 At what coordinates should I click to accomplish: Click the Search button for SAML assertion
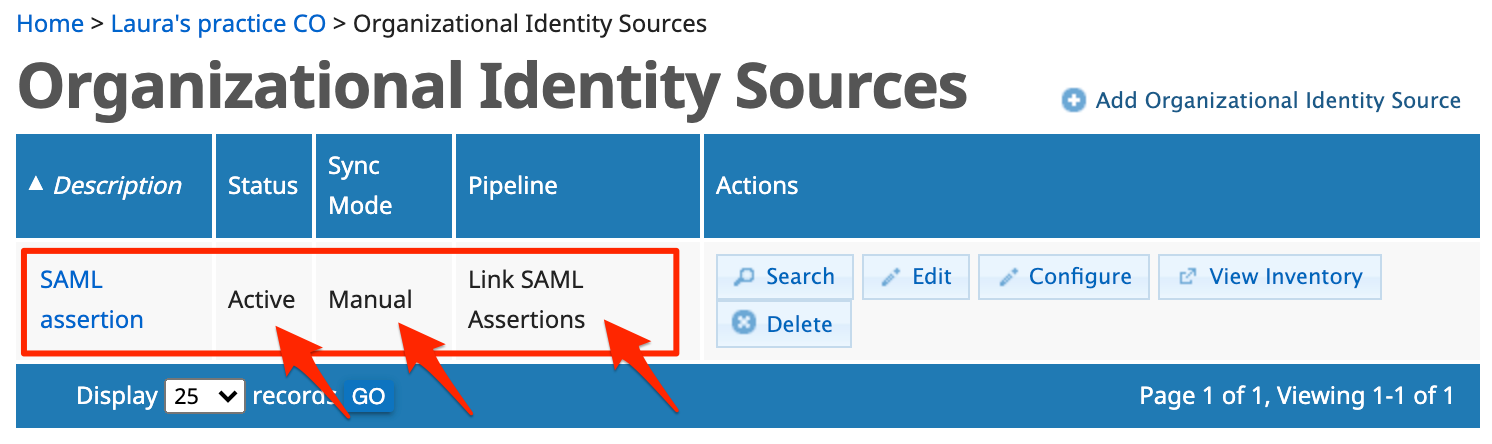click(x=785, y=277)
